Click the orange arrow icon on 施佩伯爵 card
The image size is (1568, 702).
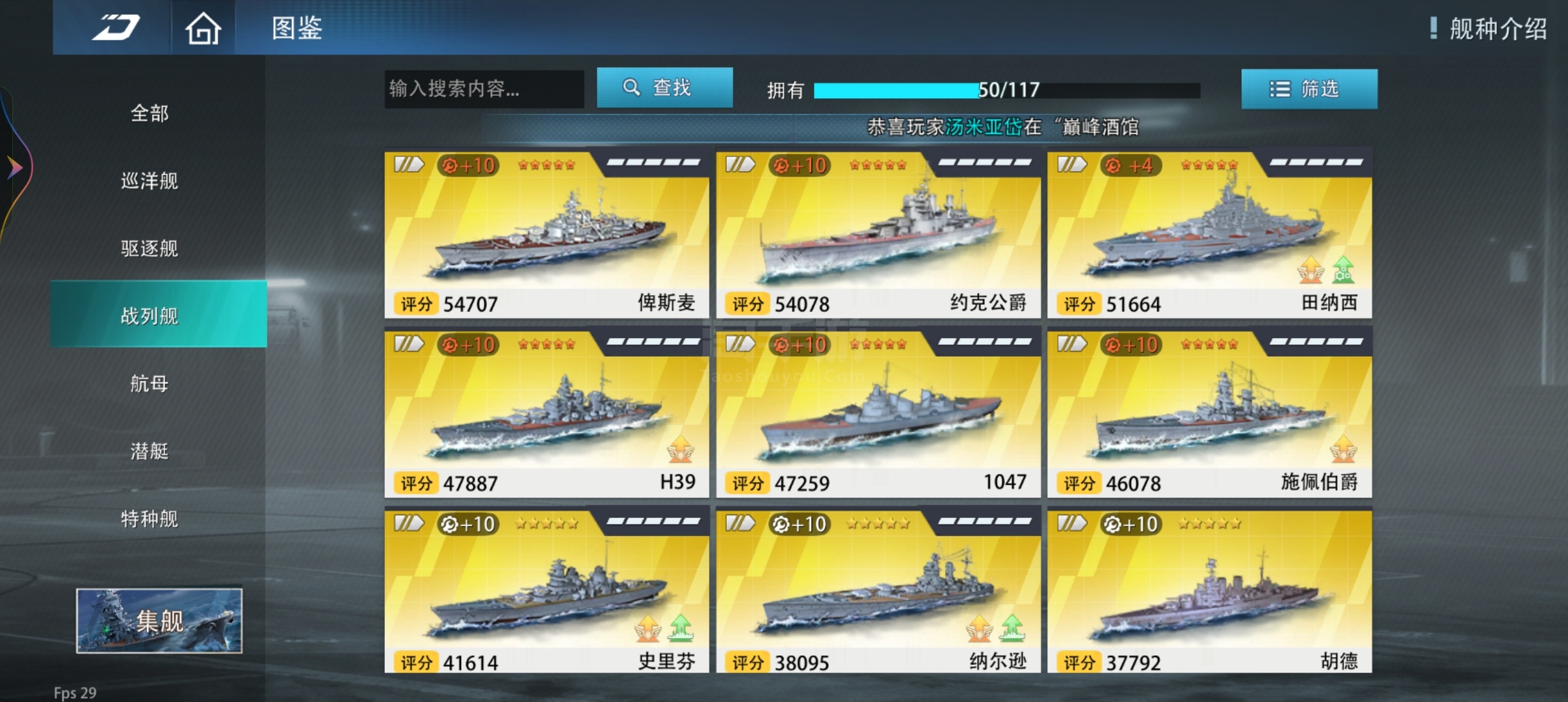[x=1343, y=449]
